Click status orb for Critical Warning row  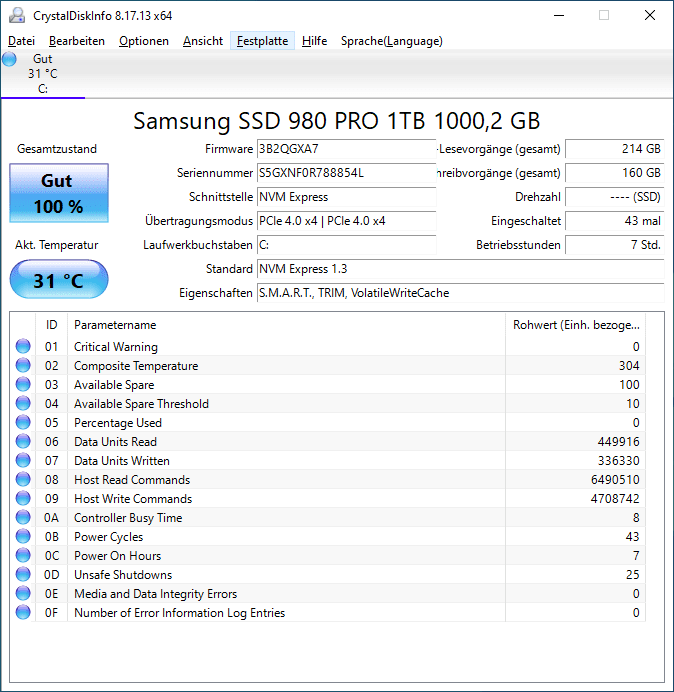[x=23, y=346]
